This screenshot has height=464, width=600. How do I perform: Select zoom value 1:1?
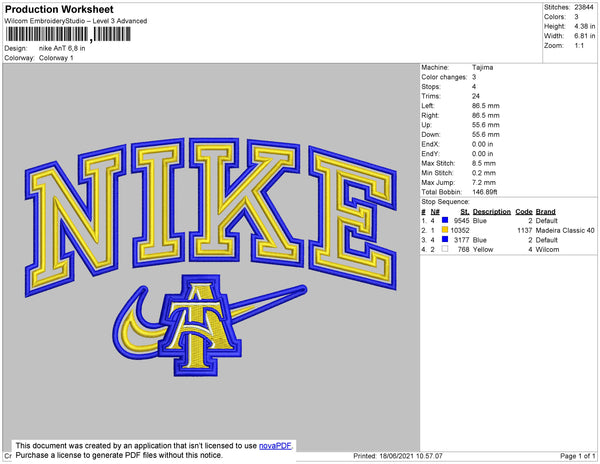pyautogui.click(x=579, y=46)
